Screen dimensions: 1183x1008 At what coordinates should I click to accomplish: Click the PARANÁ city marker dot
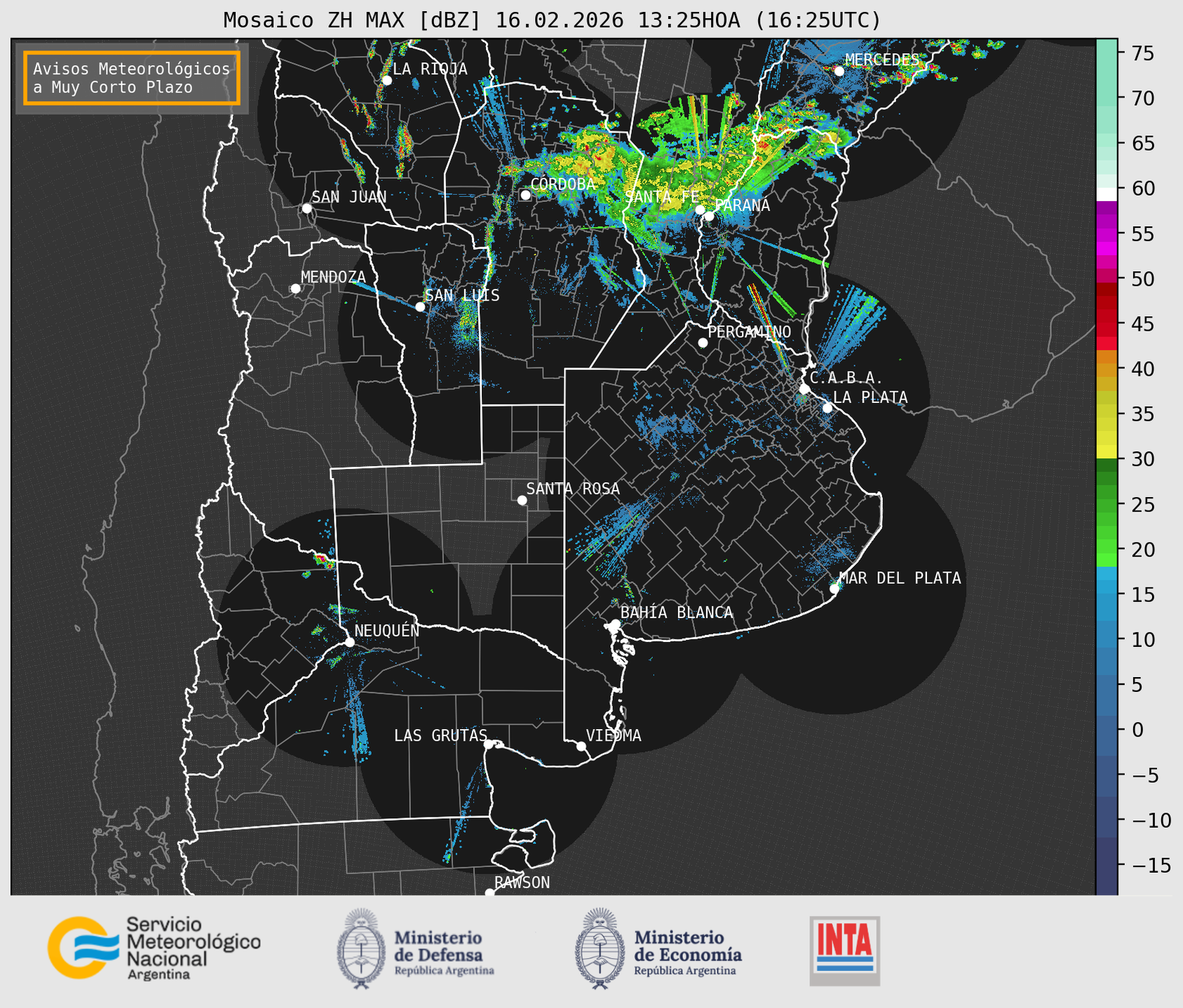[x=710, y=216]
